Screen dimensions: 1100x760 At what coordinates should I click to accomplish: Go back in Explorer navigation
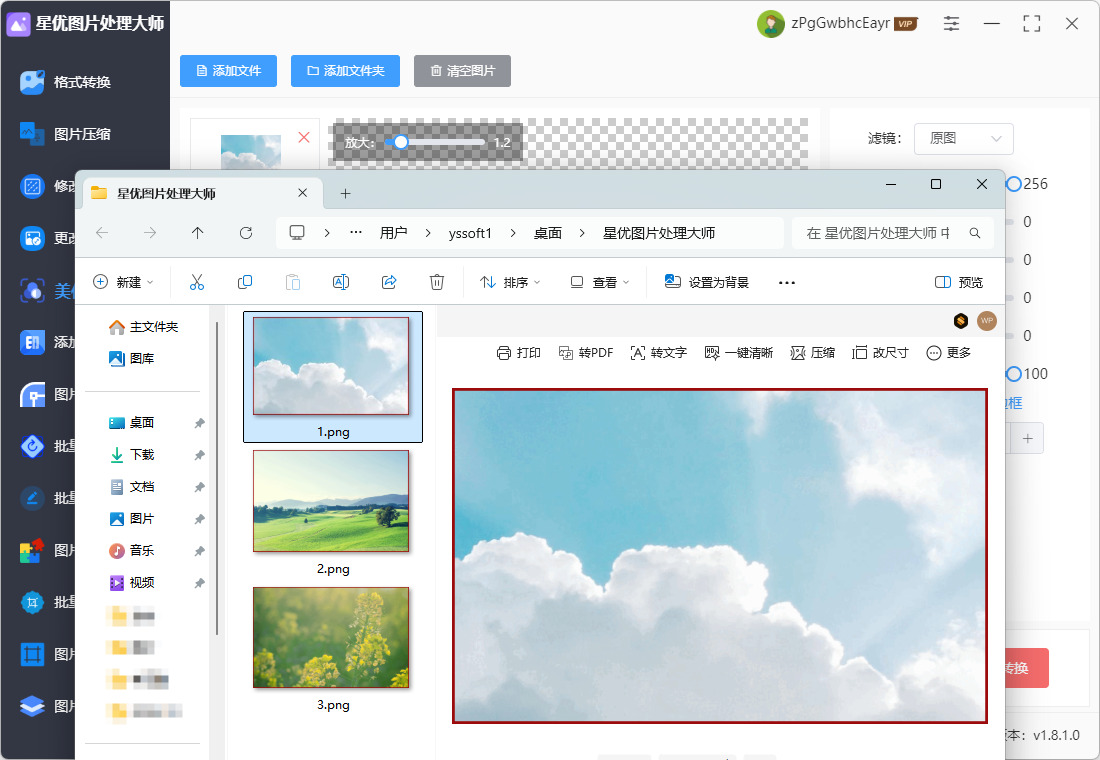(x=102, y=233)
